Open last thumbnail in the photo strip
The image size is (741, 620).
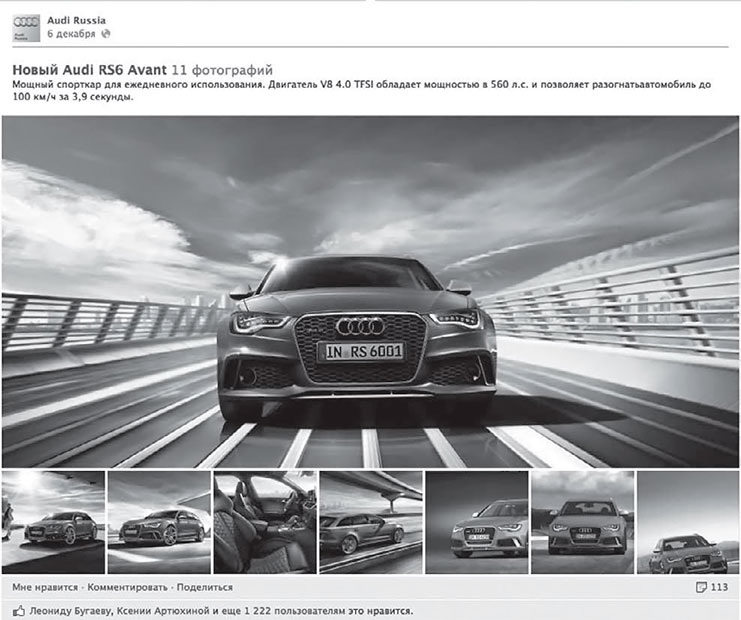click(x=687, y=522)
